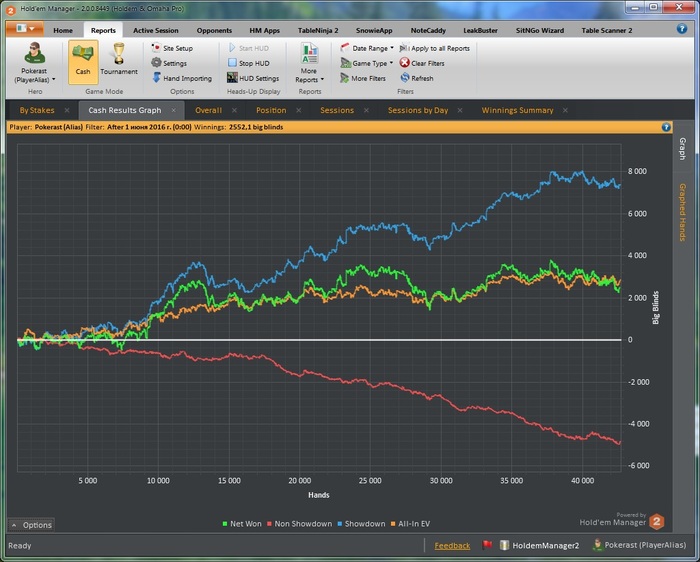This screenshot has height=562, width=700.
Task: Open Hand Importing
Action: (182, 78)
